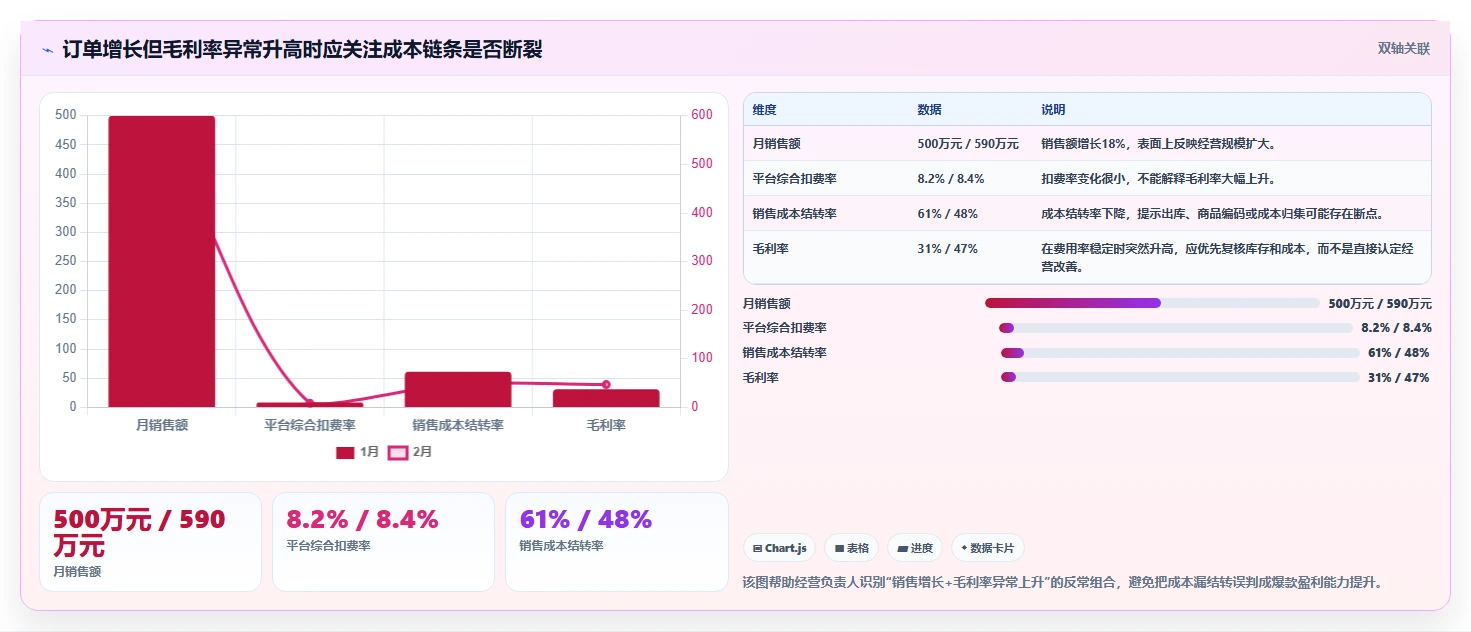Viewport: 1471px width, 632px height.
Task: Click the explanation starting 成本结转率下降
Action: pyautogui.click(x=1212, y=214)
